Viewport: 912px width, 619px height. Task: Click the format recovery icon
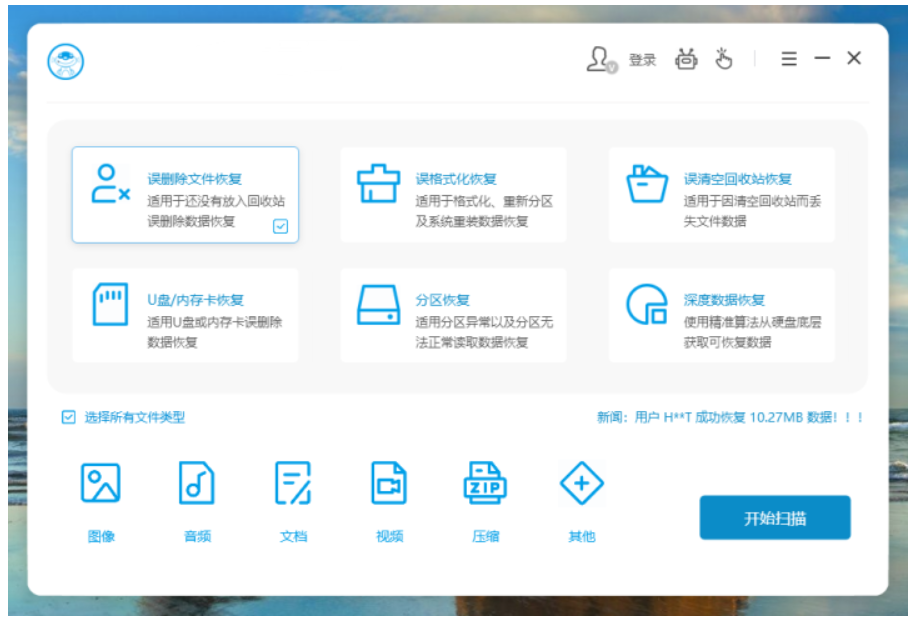[x=379, y=183]
